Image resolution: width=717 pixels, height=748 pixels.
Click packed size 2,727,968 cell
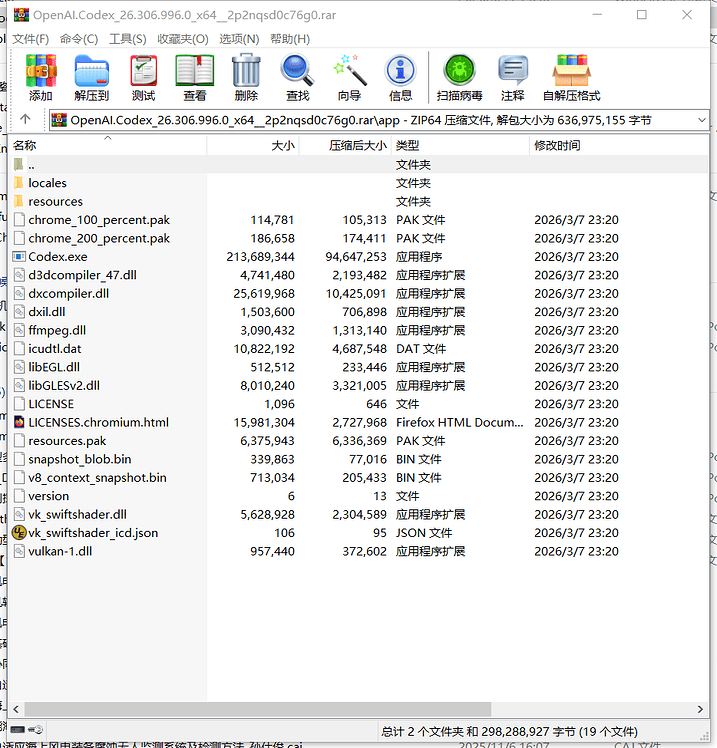[359, 422]
